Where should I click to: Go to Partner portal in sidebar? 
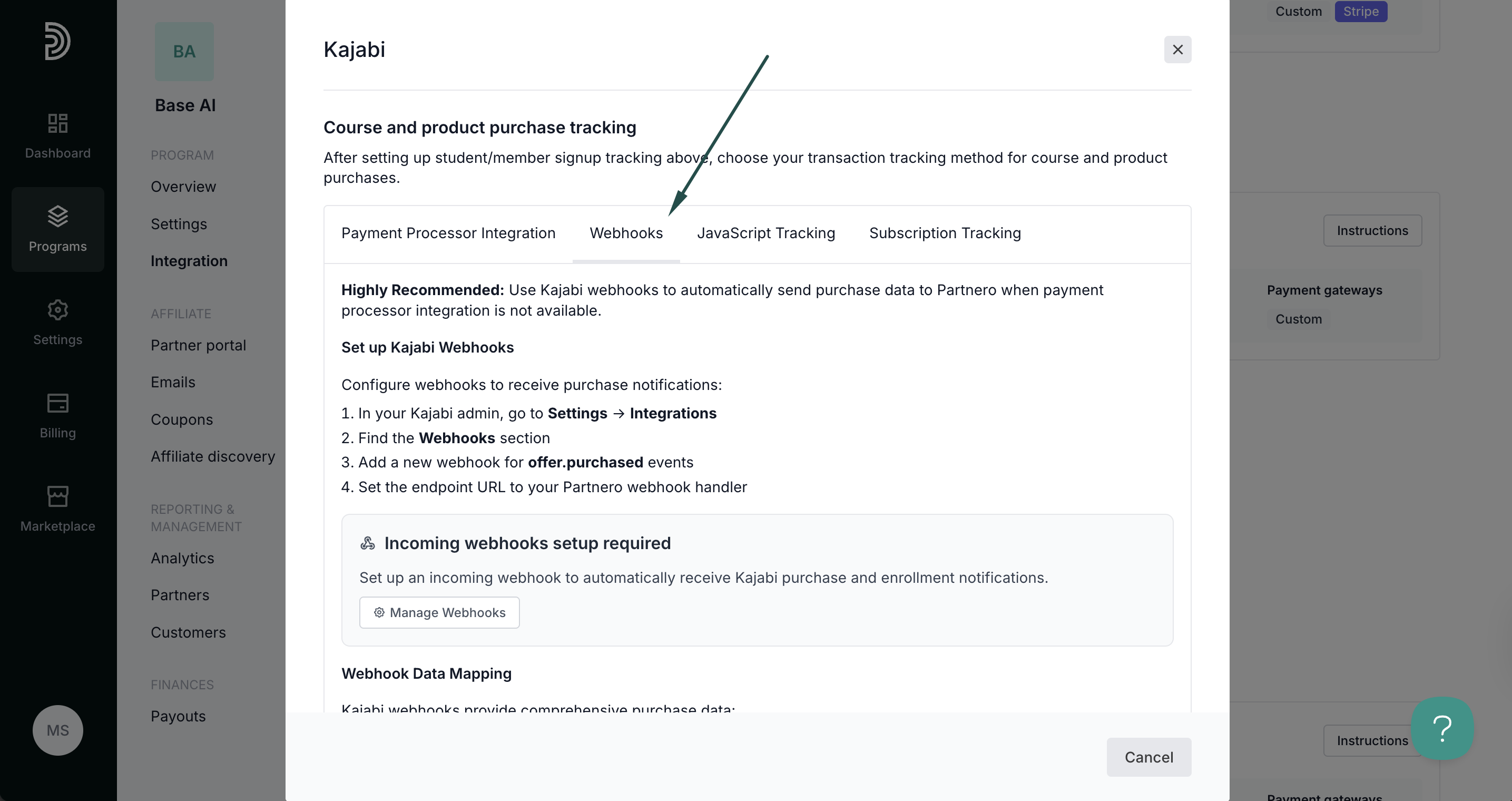199,345
